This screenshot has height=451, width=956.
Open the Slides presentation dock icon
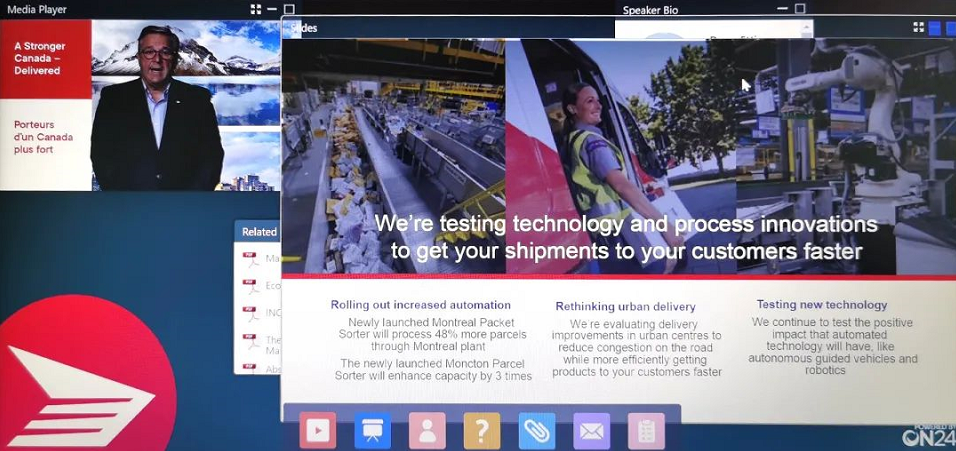(x=373, y=431)
